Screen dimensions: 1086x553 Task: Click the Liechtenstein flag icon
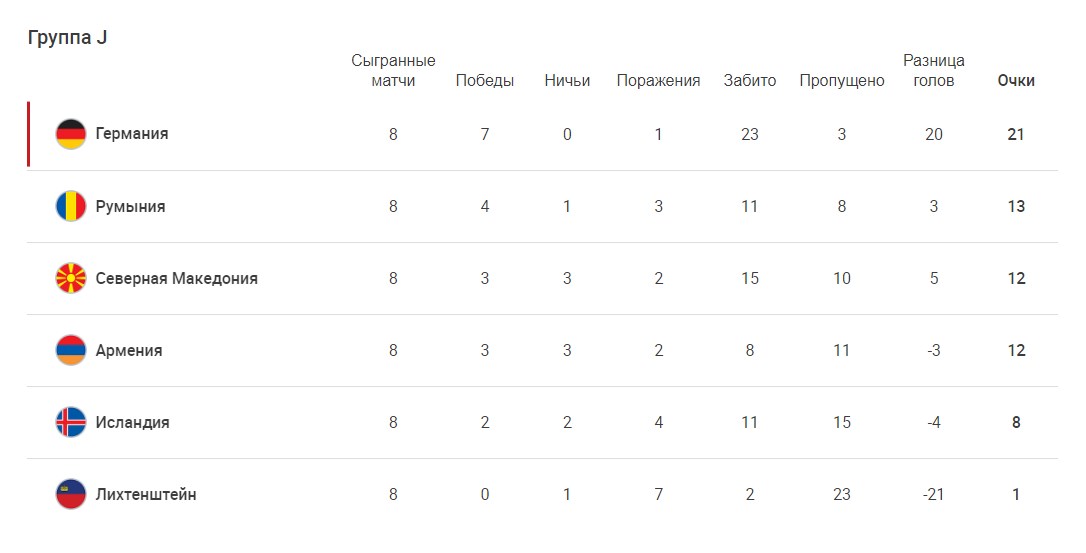click(x=71, y=494)
